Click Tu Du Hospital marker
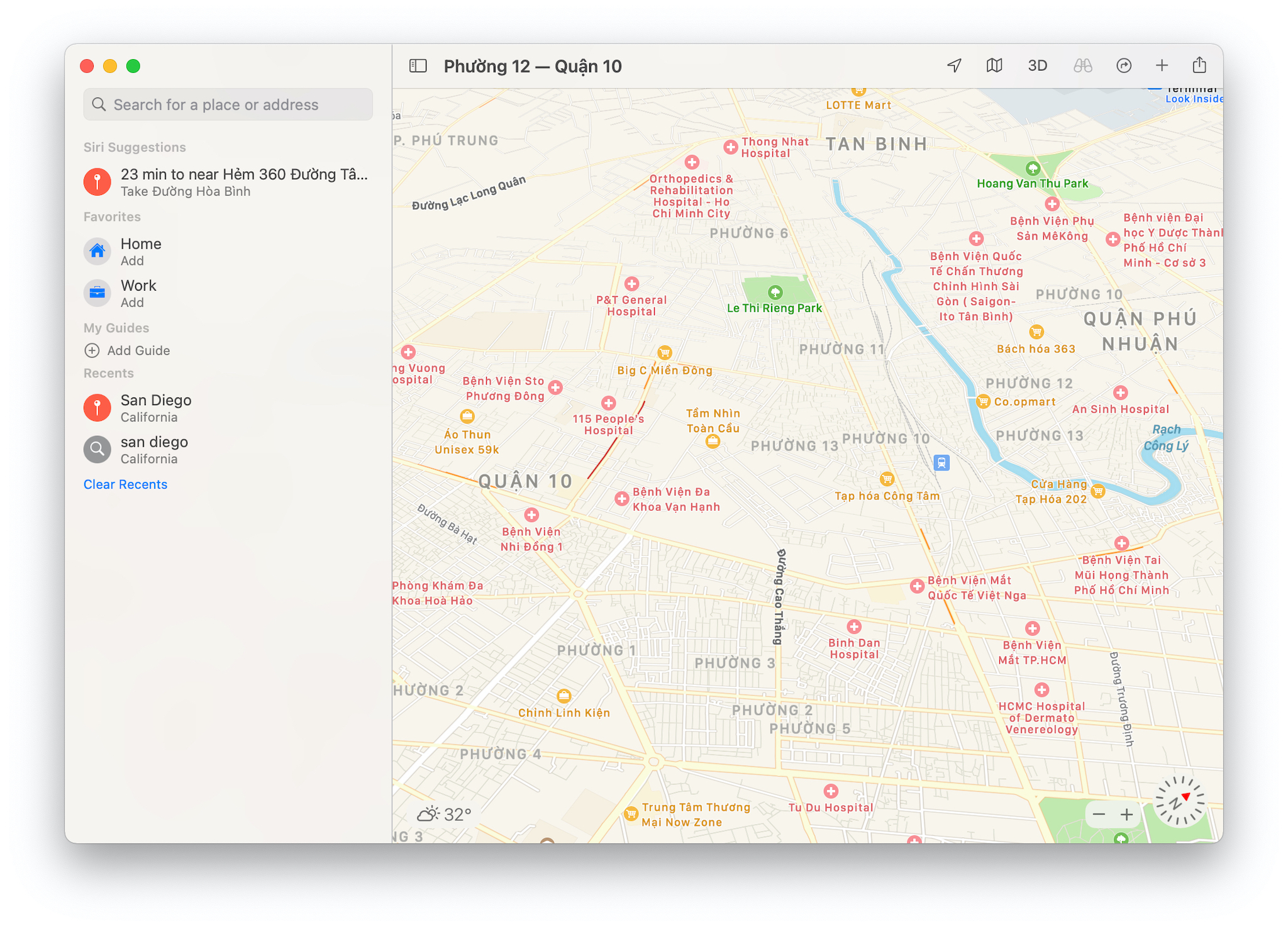This screenshot has width=1288, height=929. (x=831, y=791)
